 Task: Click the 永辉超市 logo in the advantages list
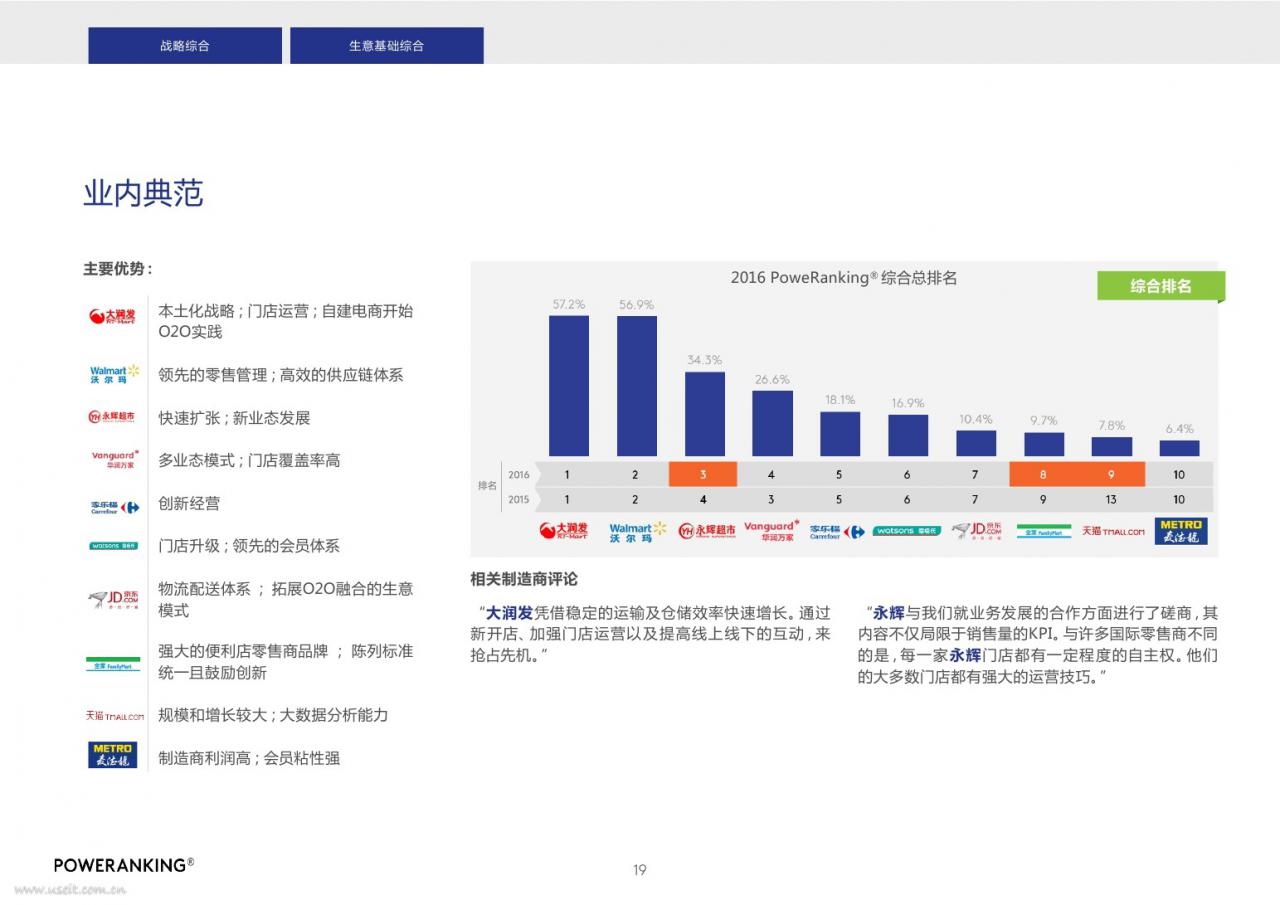pos(112,417)
